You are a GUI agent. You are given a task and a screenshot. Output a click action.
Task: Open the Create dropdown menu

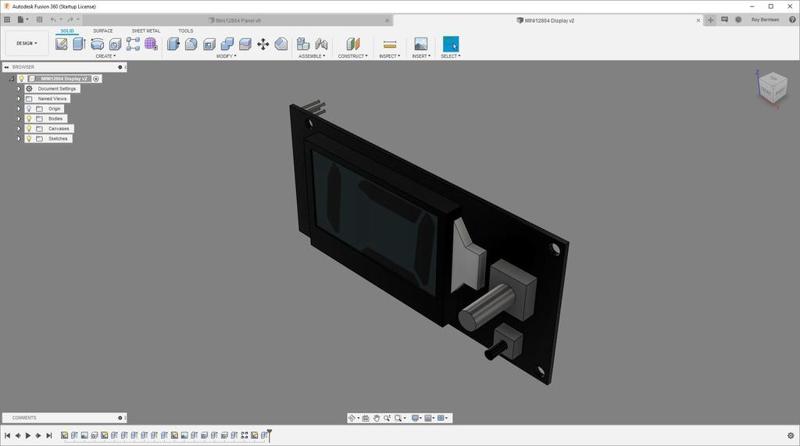(x=106, y=56)
